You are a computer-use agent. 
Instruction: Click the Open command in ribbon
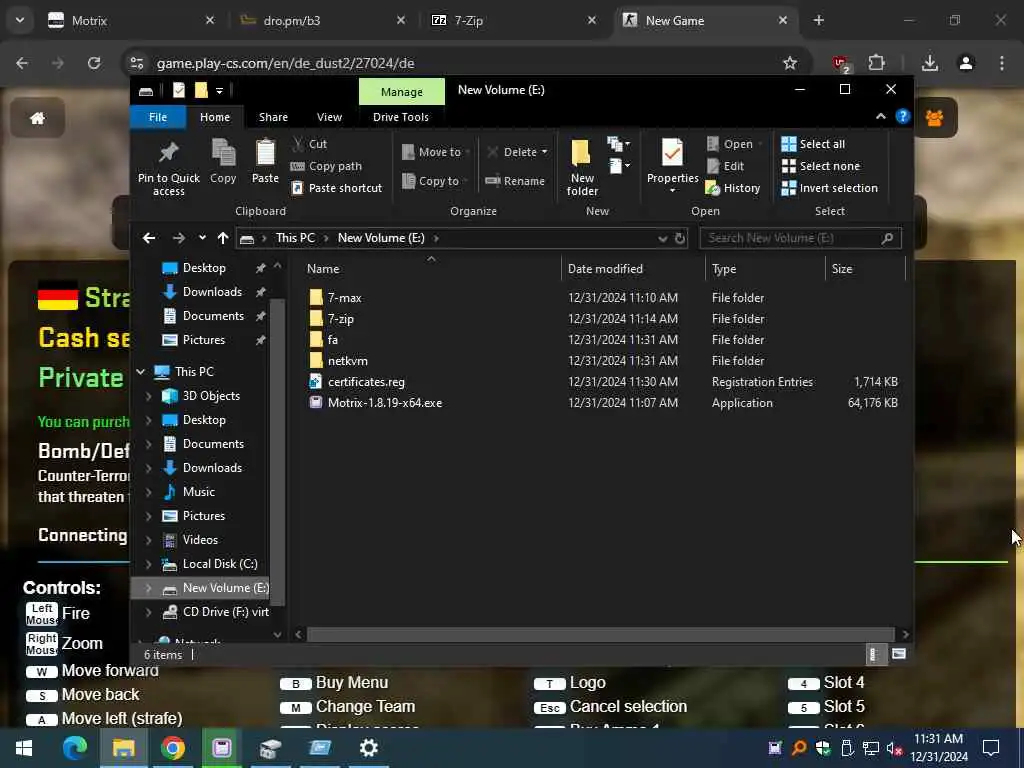click(x=730, y=144)
